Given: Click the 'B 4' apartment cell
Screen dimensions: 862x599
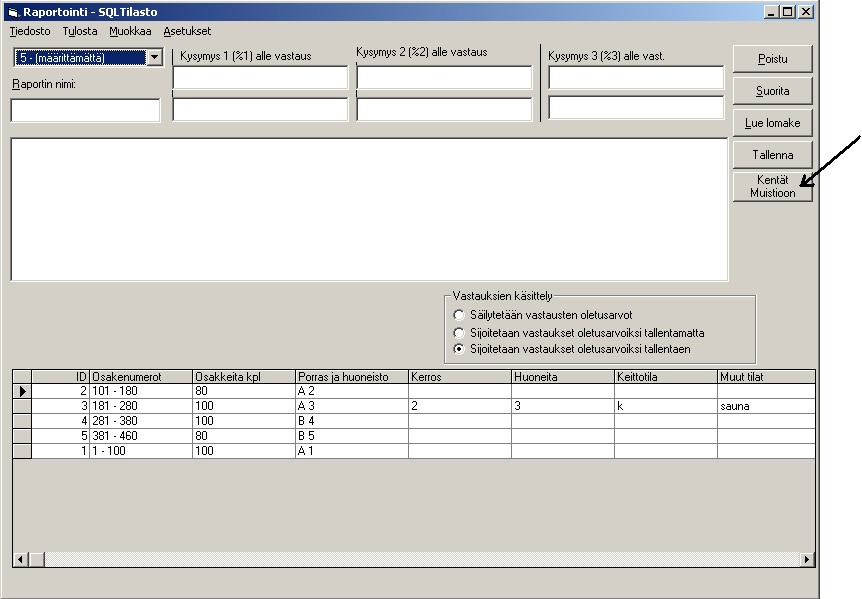Looking at the screenshot, I should [352, 421].
